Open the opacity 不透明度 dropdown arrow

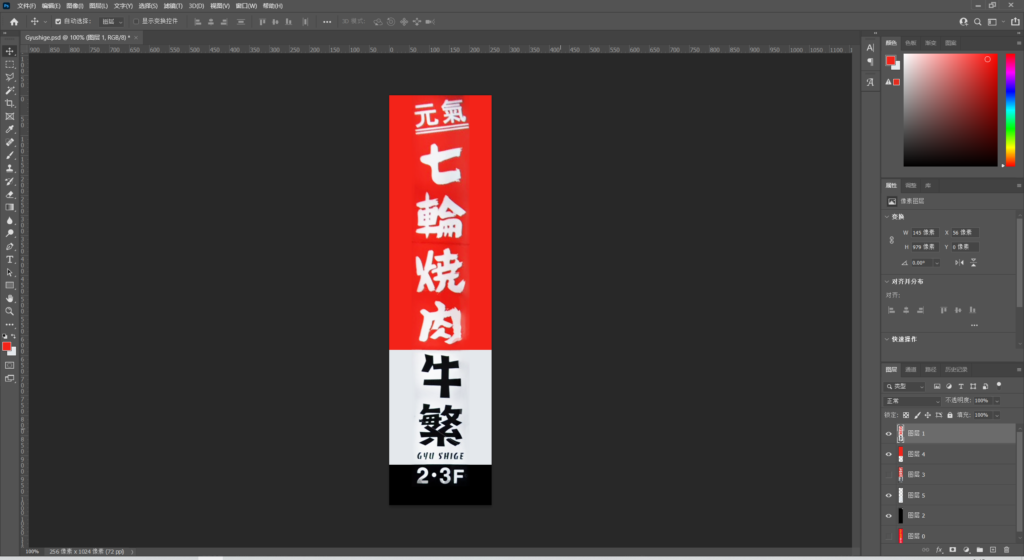tap(997, 401)
